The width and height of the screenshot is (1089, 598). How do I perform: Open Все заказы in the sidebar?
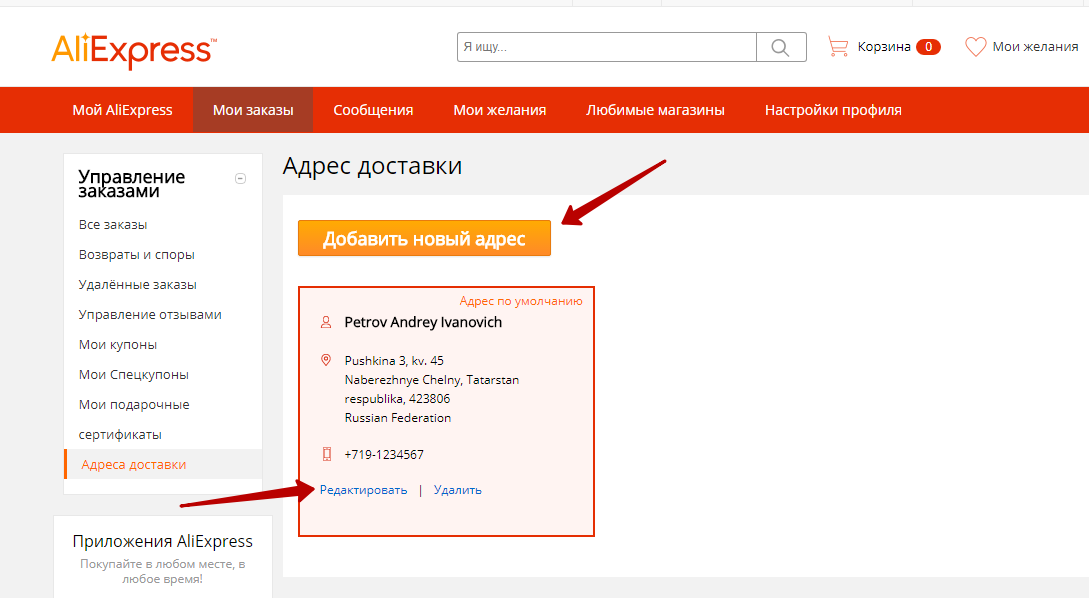pos(113,224)
